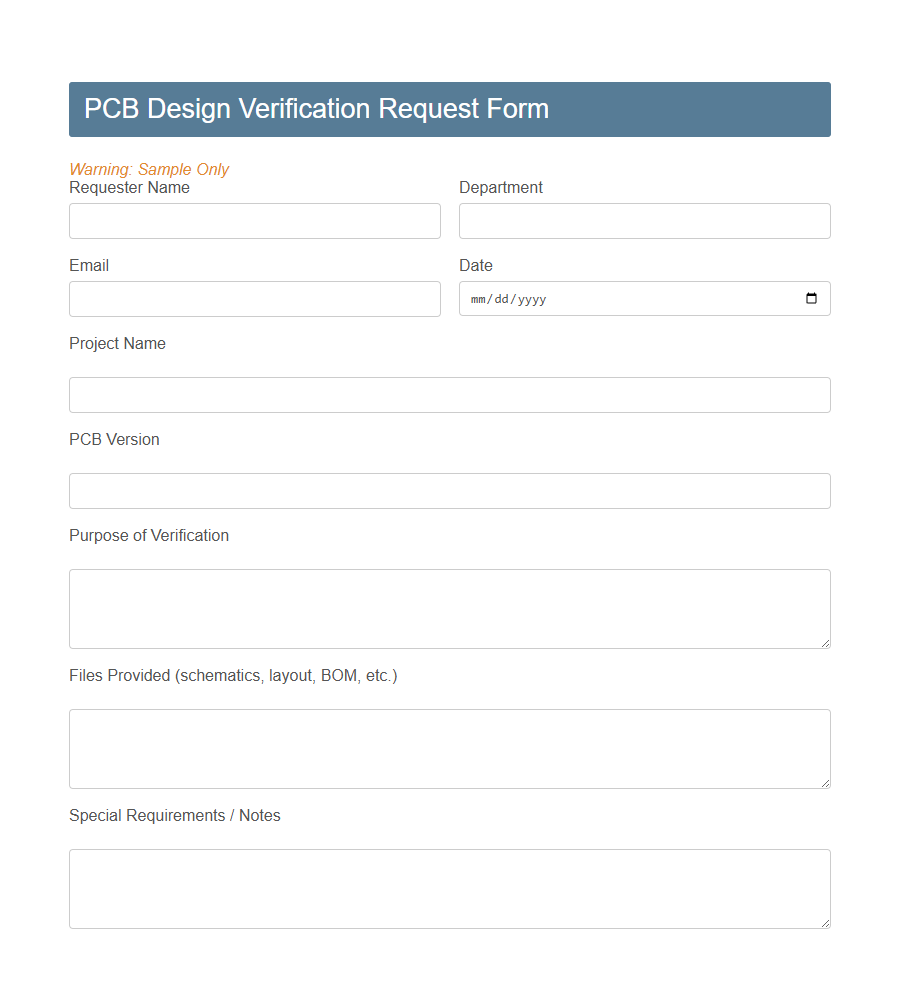Select the Files Provided text area
The image size is (900, 993).
449,745
